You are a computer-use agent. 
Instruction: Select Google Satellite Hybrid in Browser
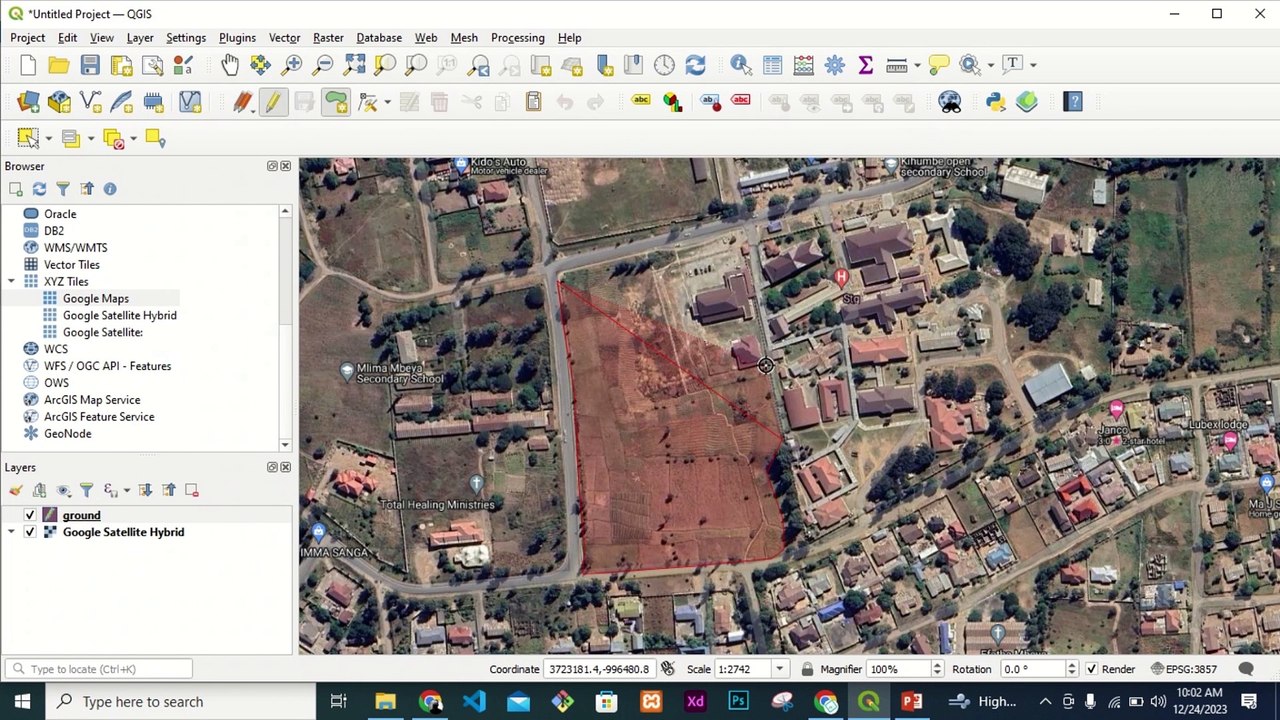[119, 315]
